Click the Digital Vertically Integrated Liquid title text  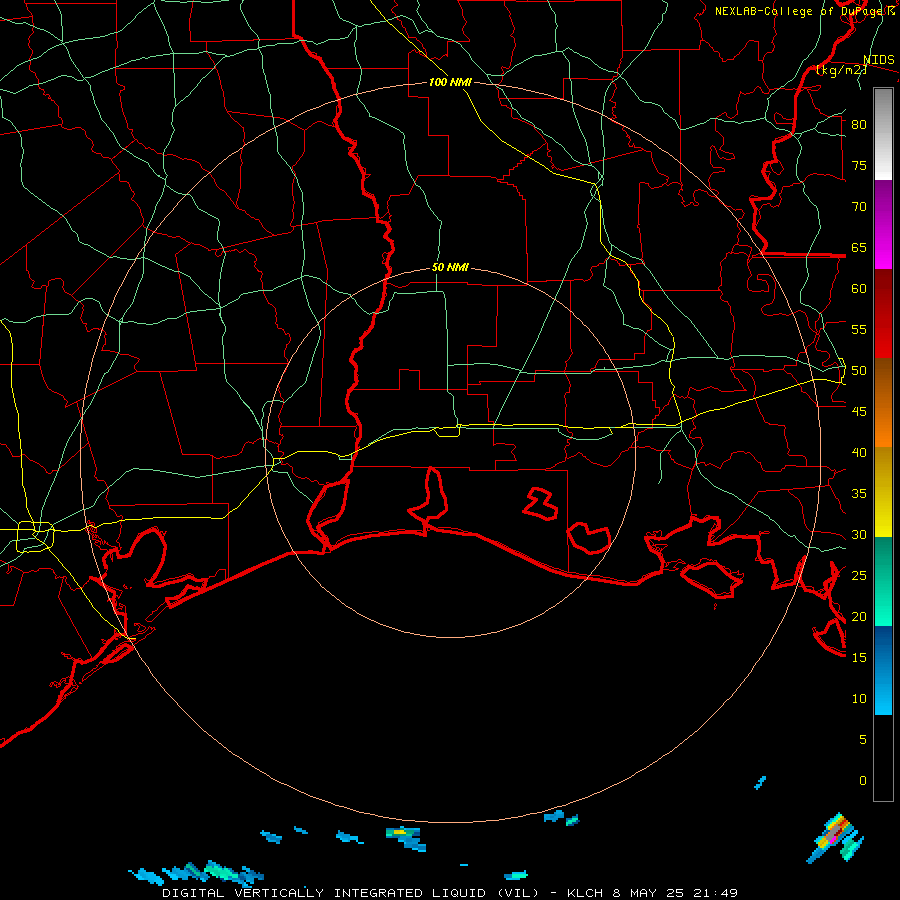tap(352, 893)
